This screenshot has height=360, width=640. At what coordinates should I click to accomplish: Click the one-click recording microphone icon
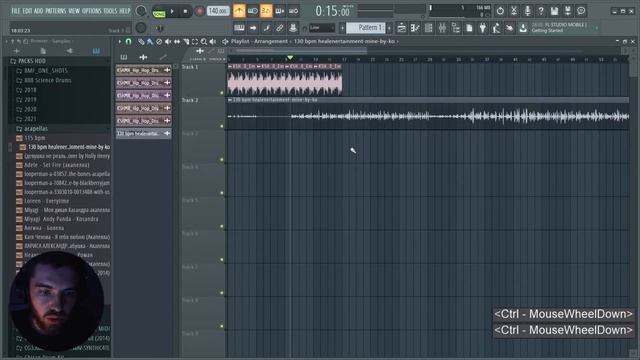527,11
